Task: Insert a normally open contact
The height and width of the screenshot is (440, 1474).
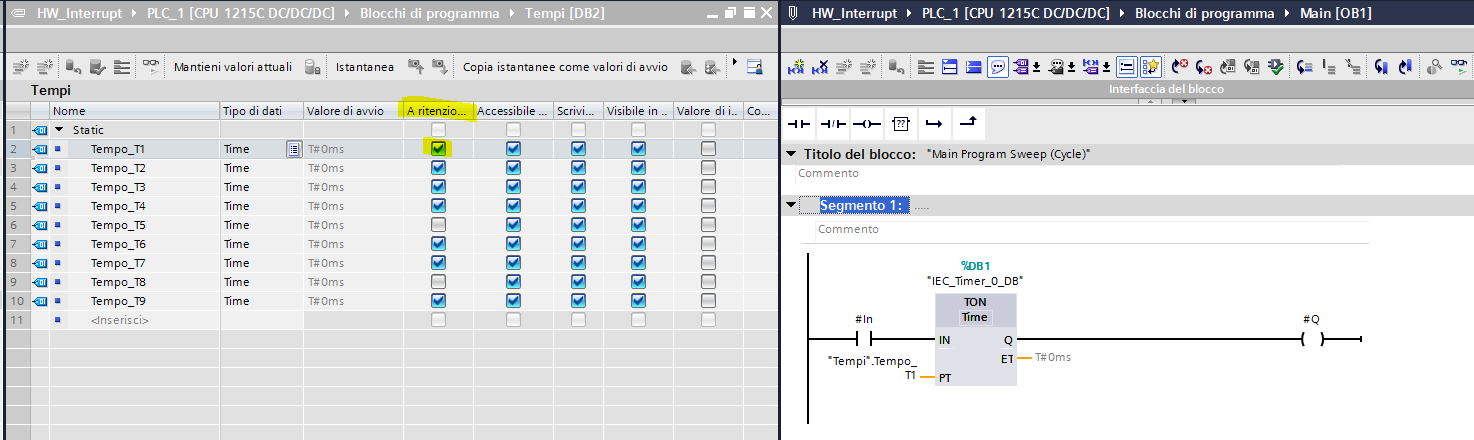Action: (799, 124)
